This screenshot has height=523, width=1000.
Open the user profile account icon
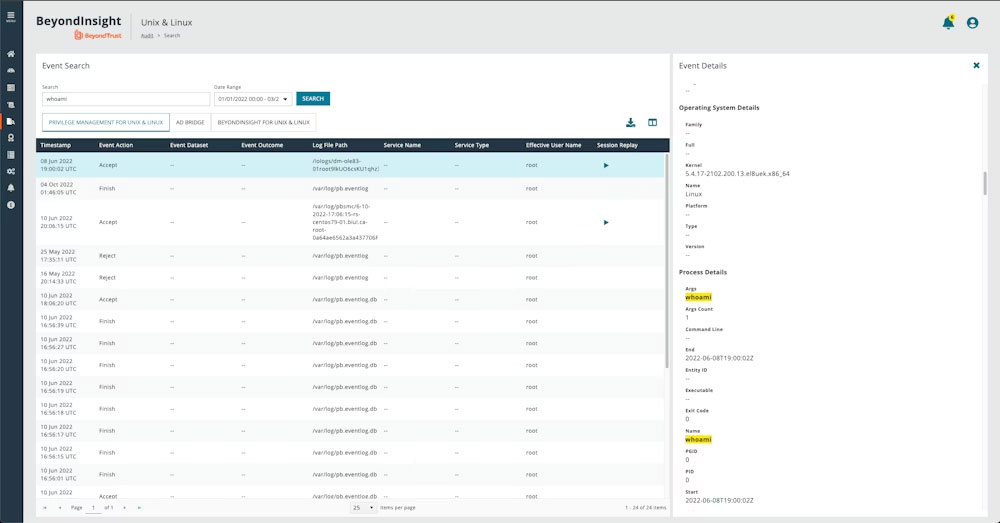pyautogui.click(x=973, y=23)
